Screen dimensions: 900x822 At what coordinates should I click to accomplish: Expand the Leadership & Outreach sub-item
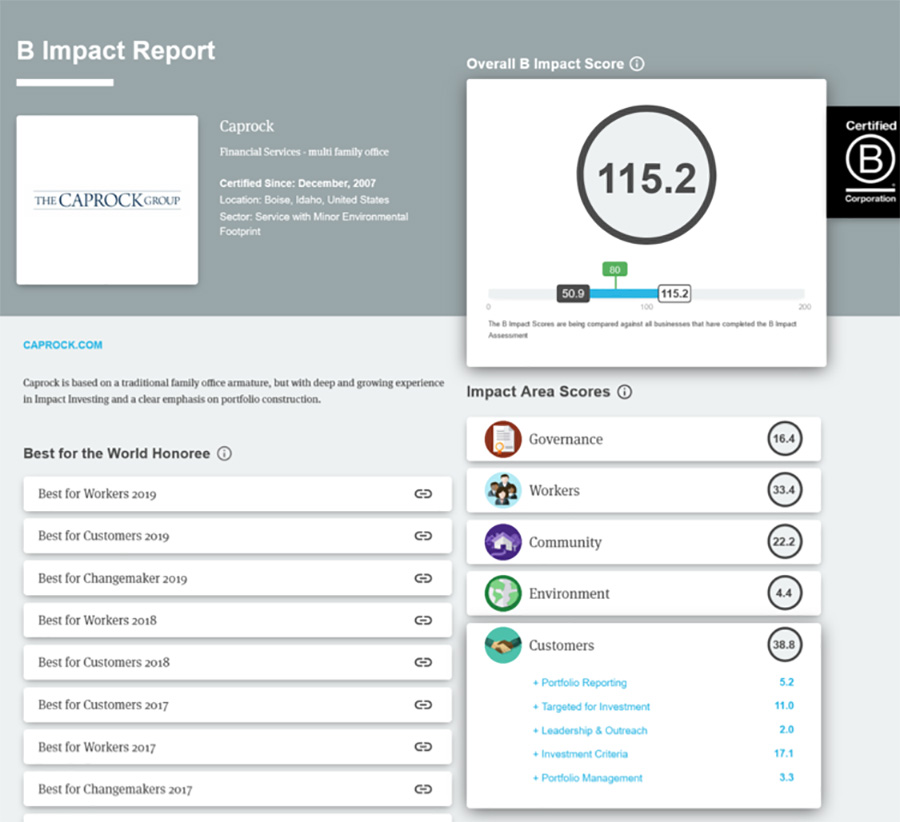pyautogui.click(x=590, y=730)
